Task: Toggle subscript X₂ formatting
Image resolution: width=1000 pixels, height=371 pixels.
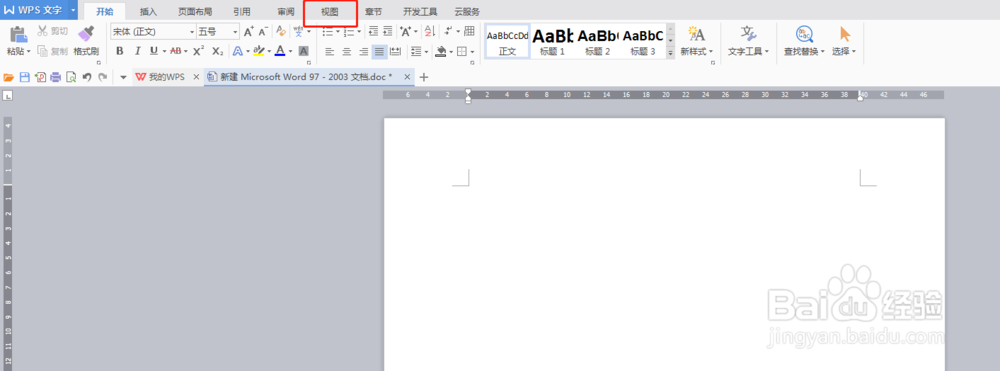Action: pos(217,51)
